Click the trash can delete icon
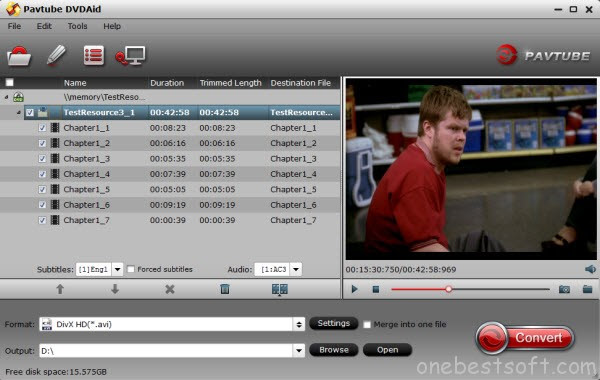This screenshot has height=380, width=600. point(225,289)
